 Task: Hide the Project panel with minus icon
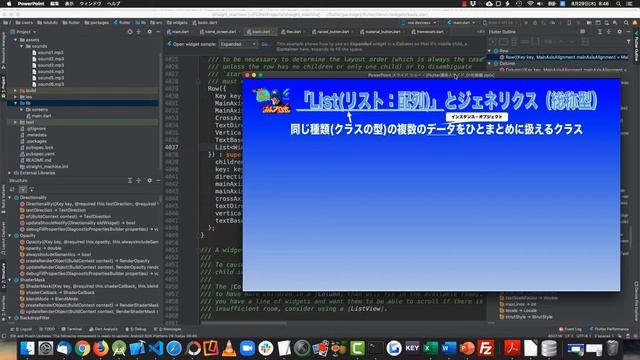pos(158,31)
